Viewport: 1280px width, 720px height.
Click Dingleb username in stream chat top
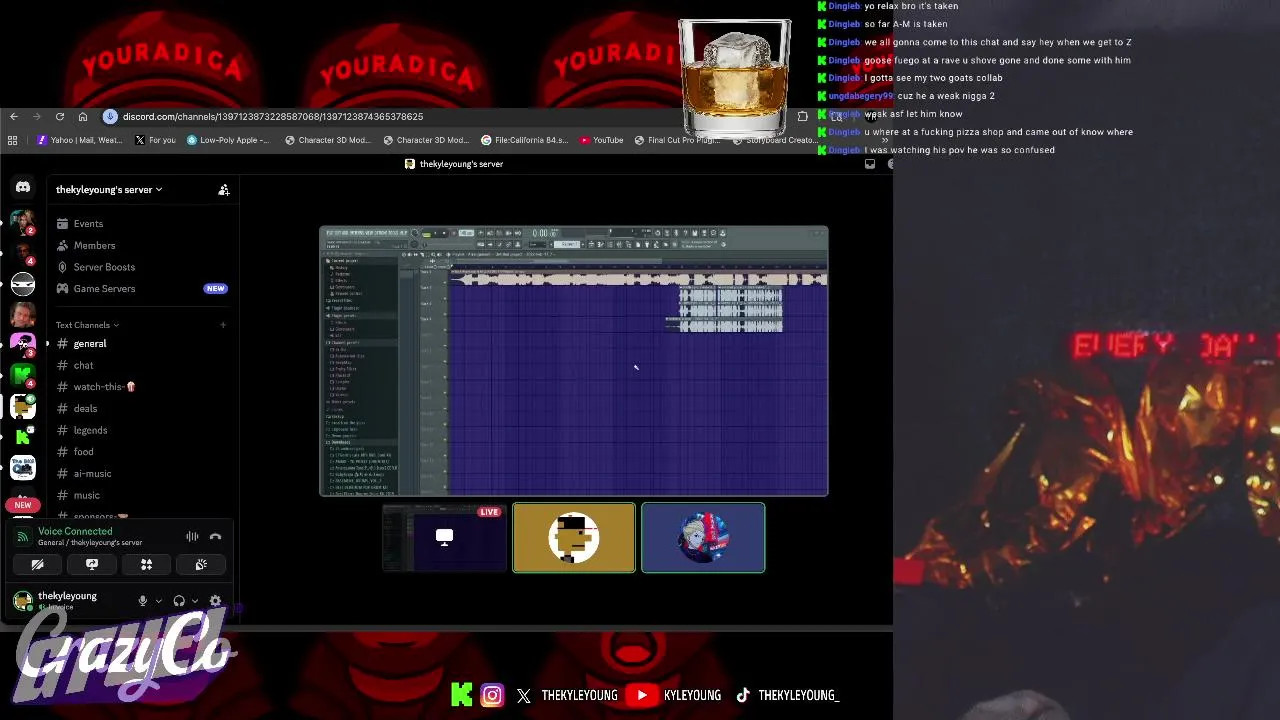click(844, 6)
